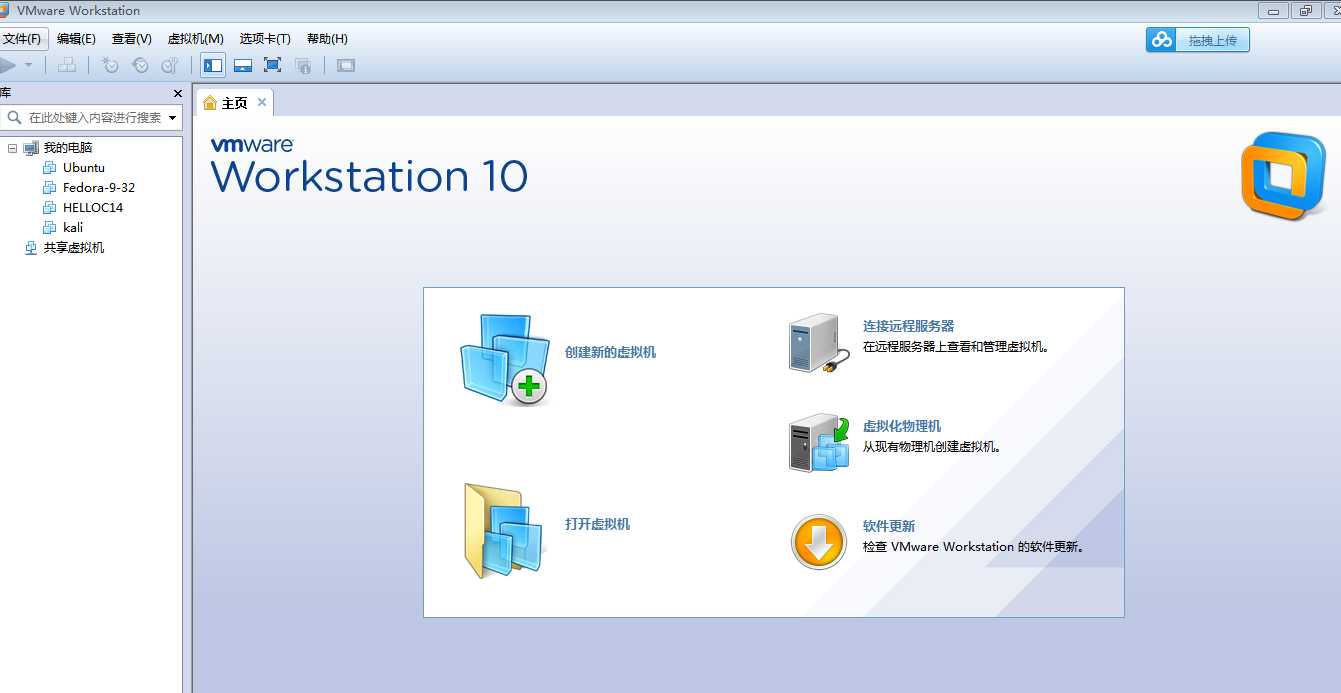This screenshot has width=1341, height=693.
Task: Select 共享虚拟机 in the library
Action: click(74, 248)
